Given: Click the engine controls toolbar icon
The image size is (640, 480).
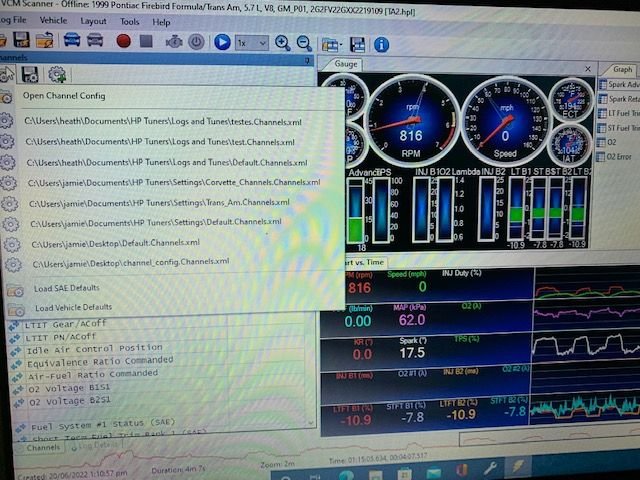Looking at the screenshot, I should [173, 42].
